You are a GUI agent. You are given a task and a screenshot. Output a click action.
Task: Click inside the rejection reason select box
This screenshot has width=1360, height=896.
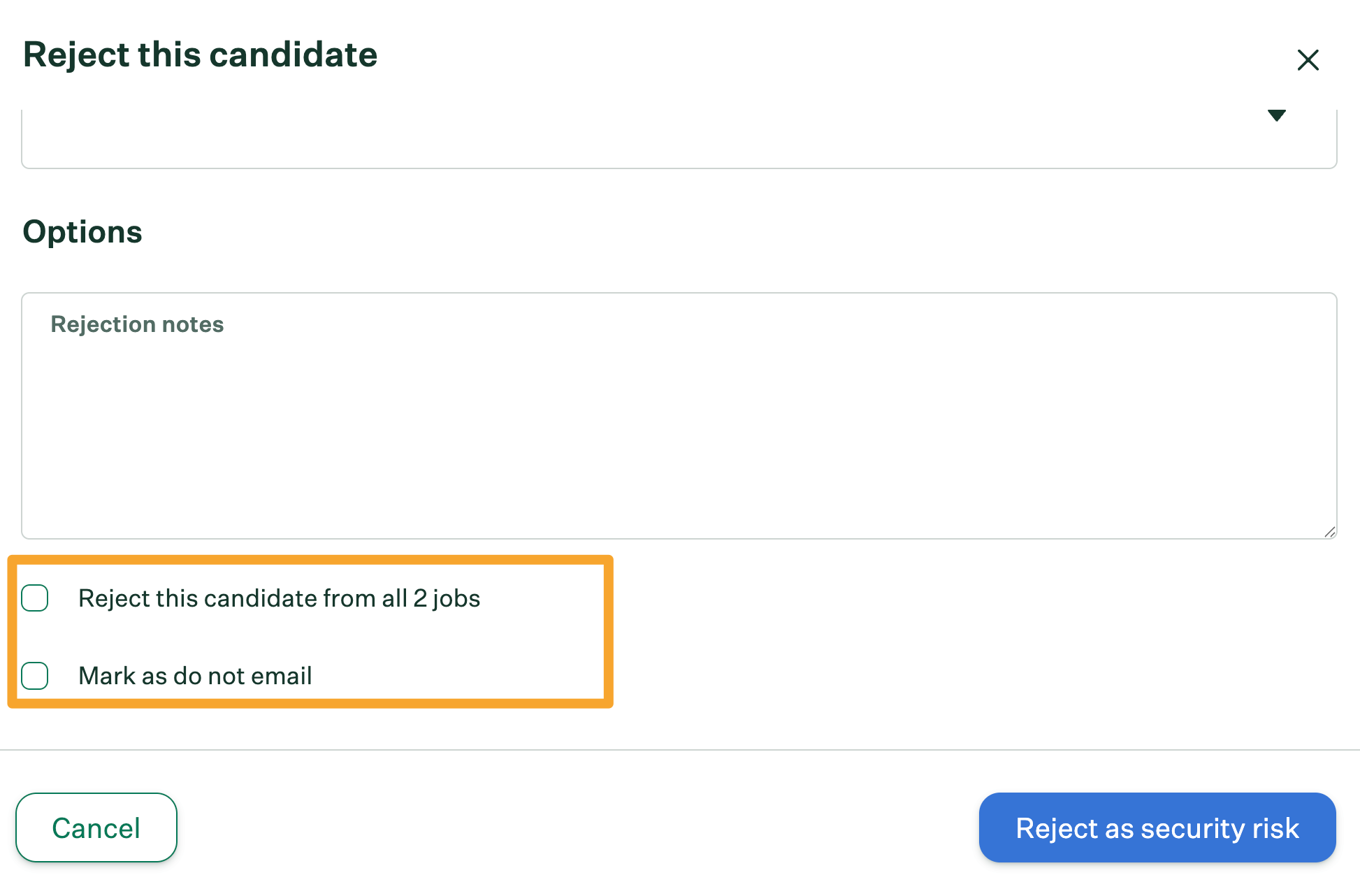tap(629, 138)
